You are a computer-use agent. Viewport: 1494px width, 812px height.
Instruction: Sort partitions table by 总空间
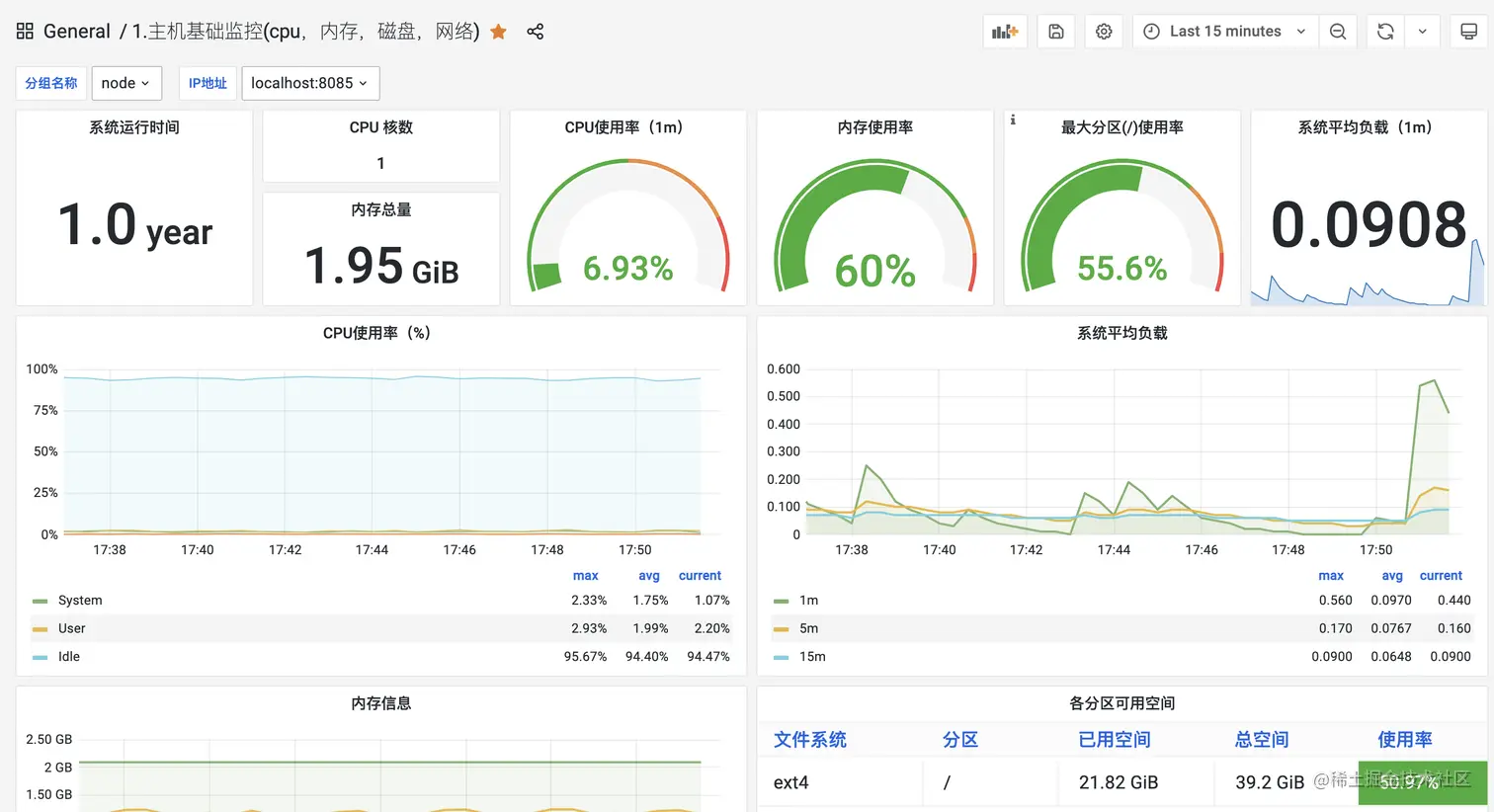pos(1262,740)
